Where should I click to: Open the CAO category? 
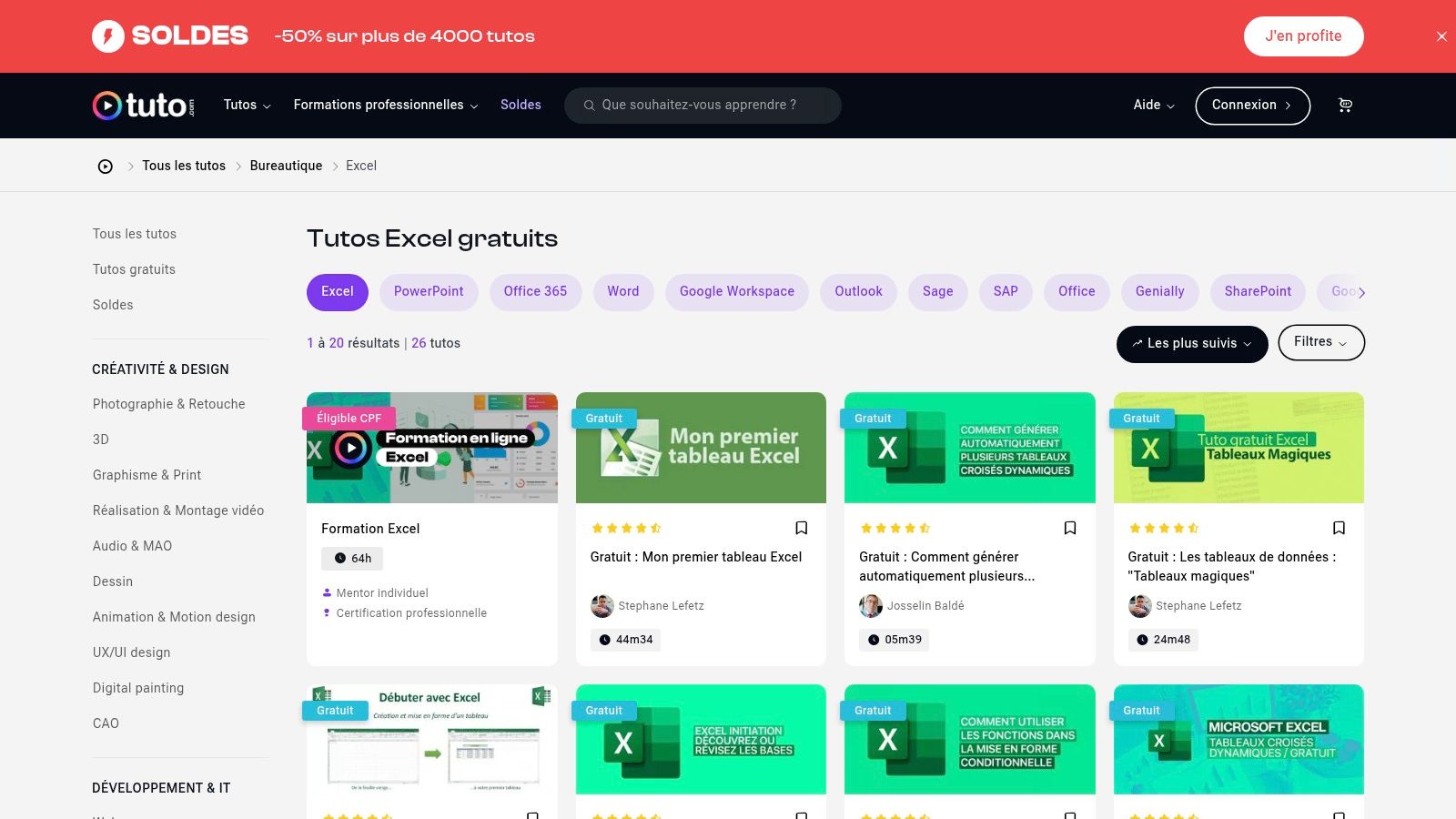[106, 723]
